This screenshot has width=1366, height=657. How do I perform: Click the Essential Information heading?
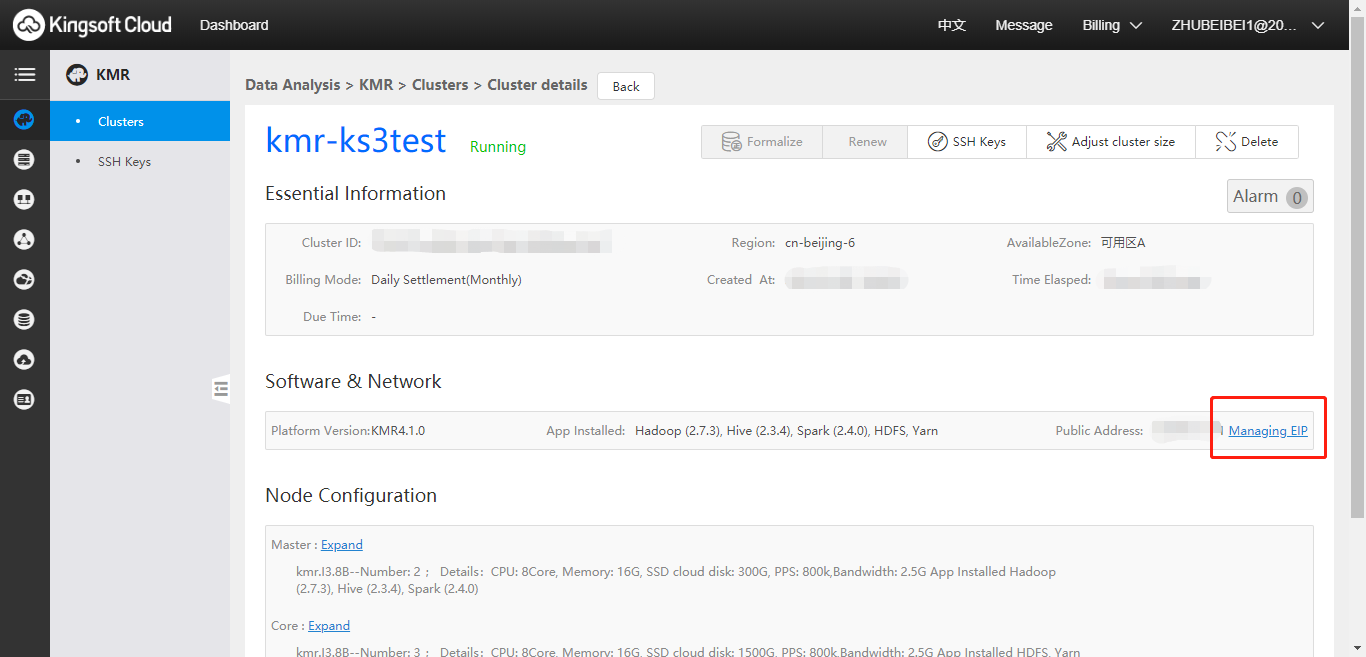point(355,193)
